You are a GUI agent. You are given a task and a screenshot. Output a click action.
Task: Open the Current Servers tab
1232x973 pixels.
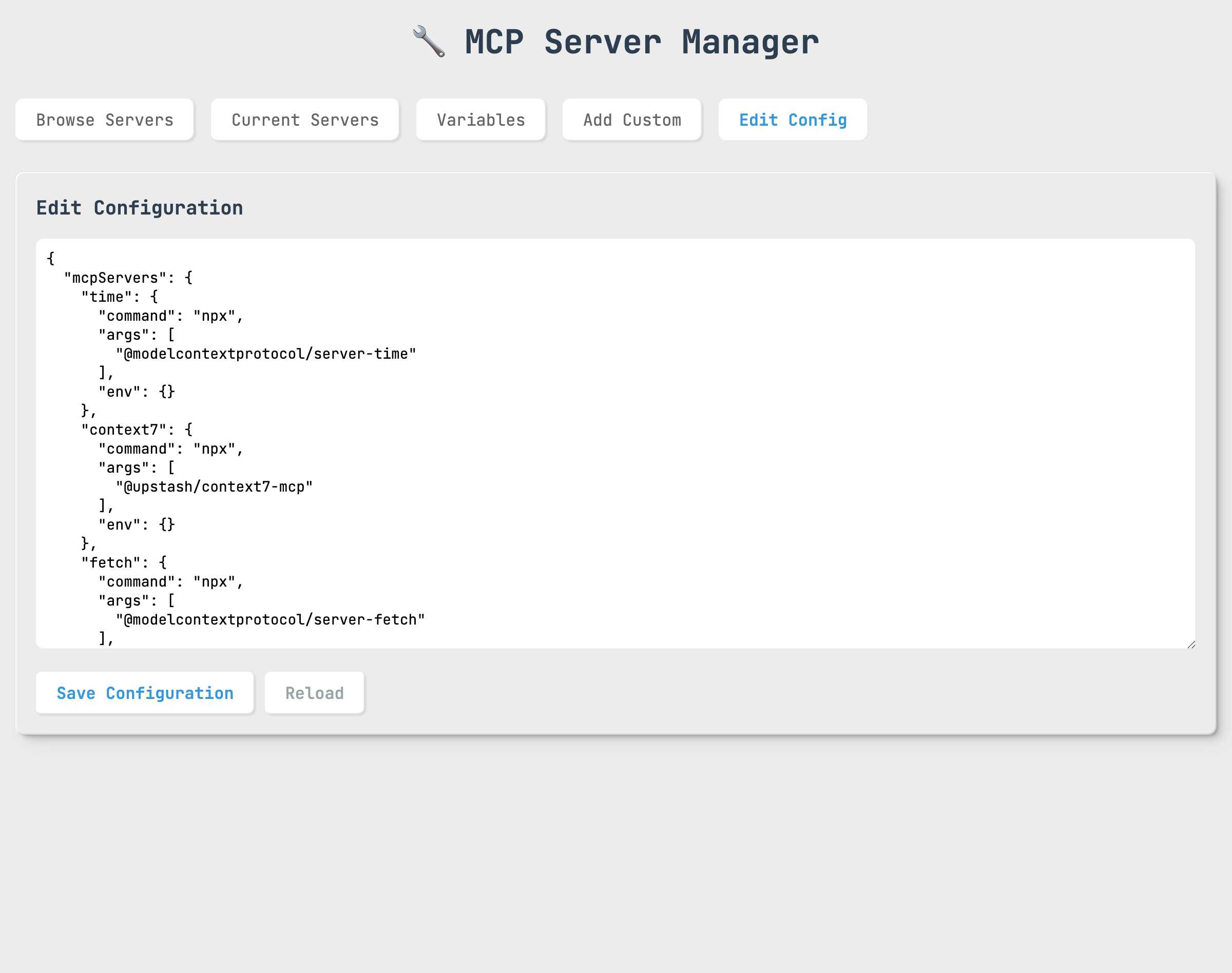[305, 120]
